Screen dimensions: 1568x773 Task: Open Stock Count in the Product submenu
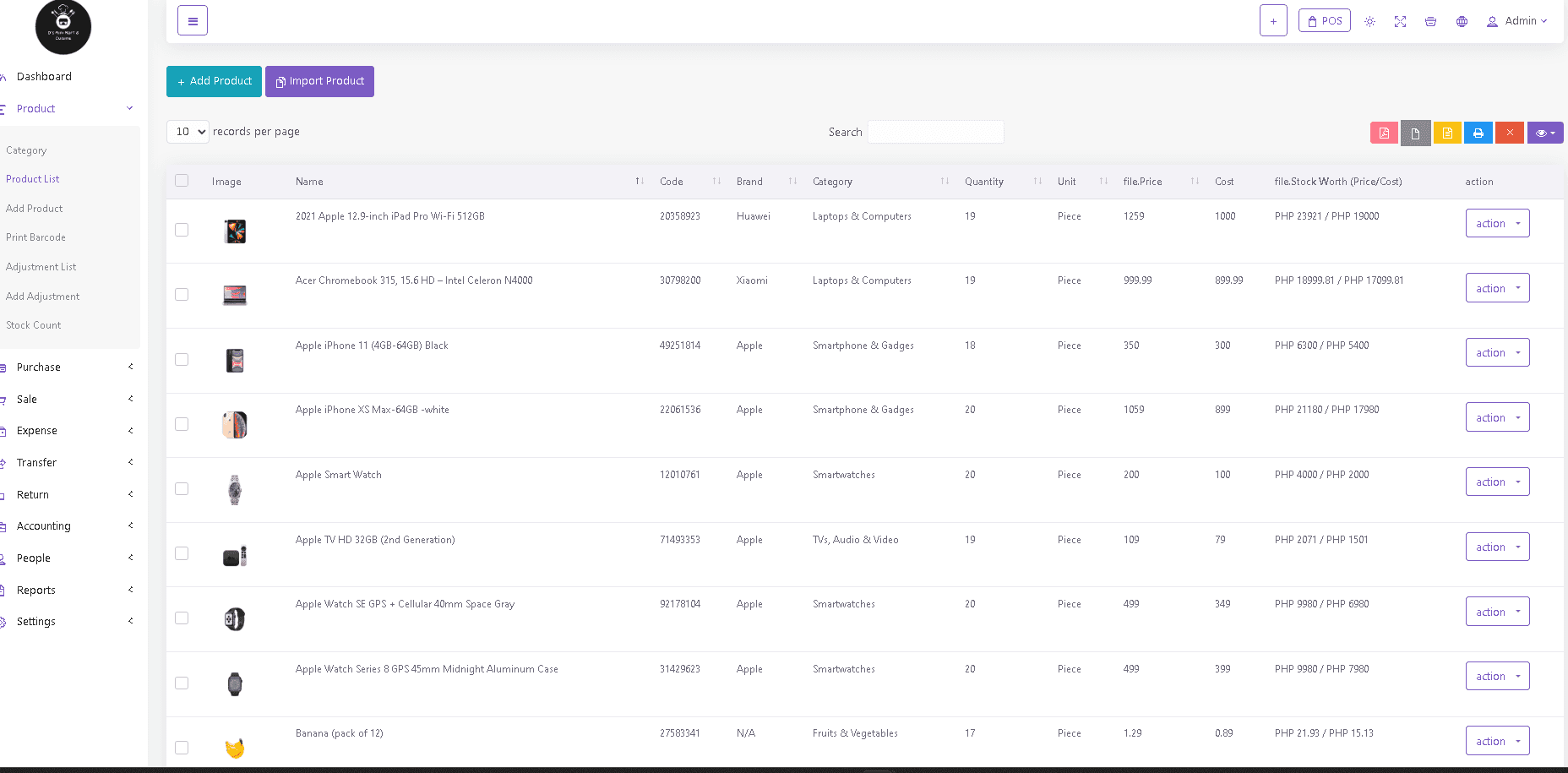click(34, 325)
